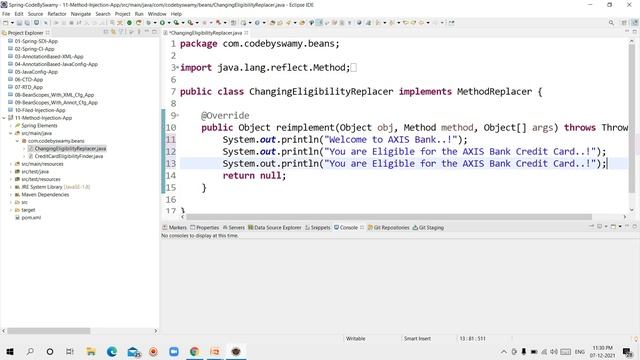
Task: Open dropdown arrow next to Run icon
Action: point(169,23)
